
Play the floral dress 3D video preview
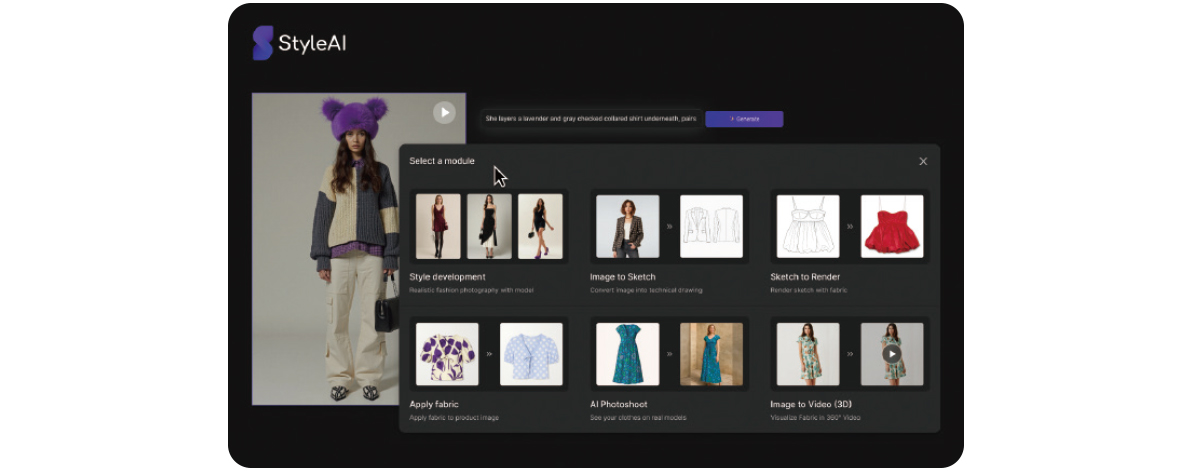coord(892,354)
